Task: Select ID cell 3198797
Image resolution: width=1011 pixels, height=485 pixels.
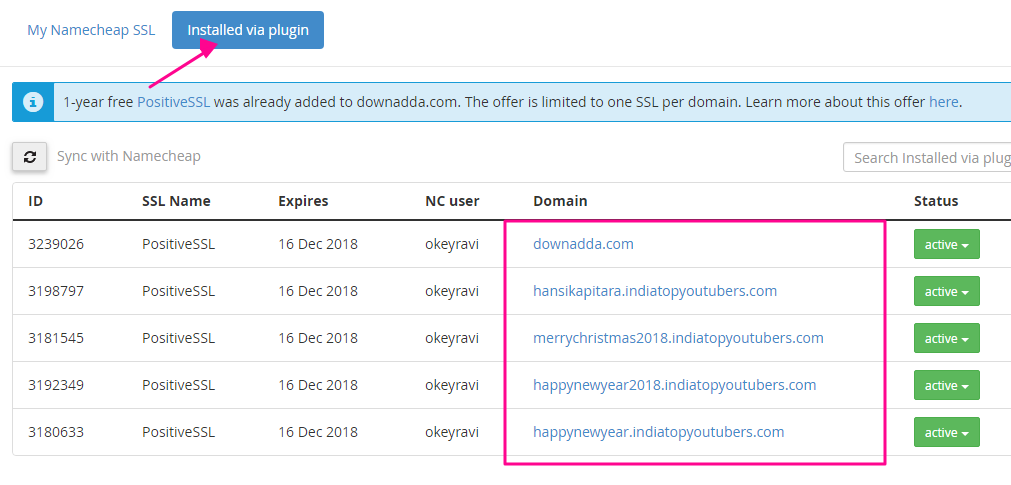Action: (56, 291)
